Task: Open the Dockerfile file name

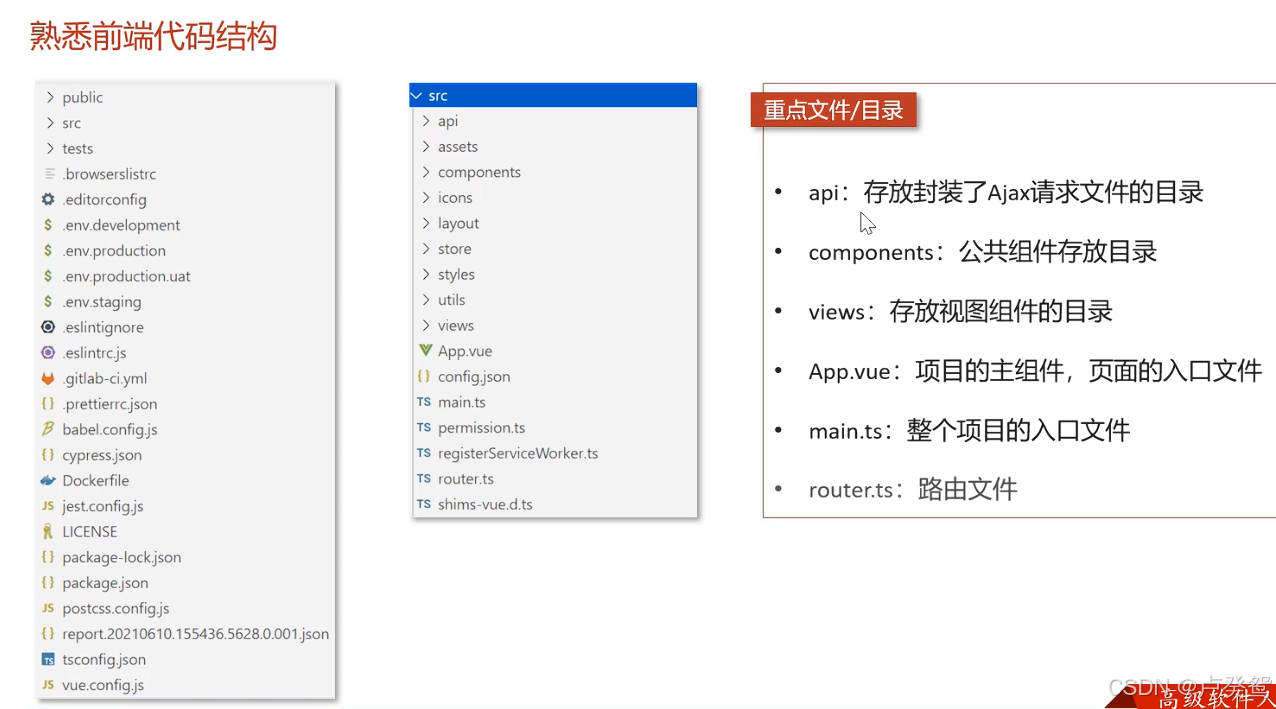Action: 96,480
